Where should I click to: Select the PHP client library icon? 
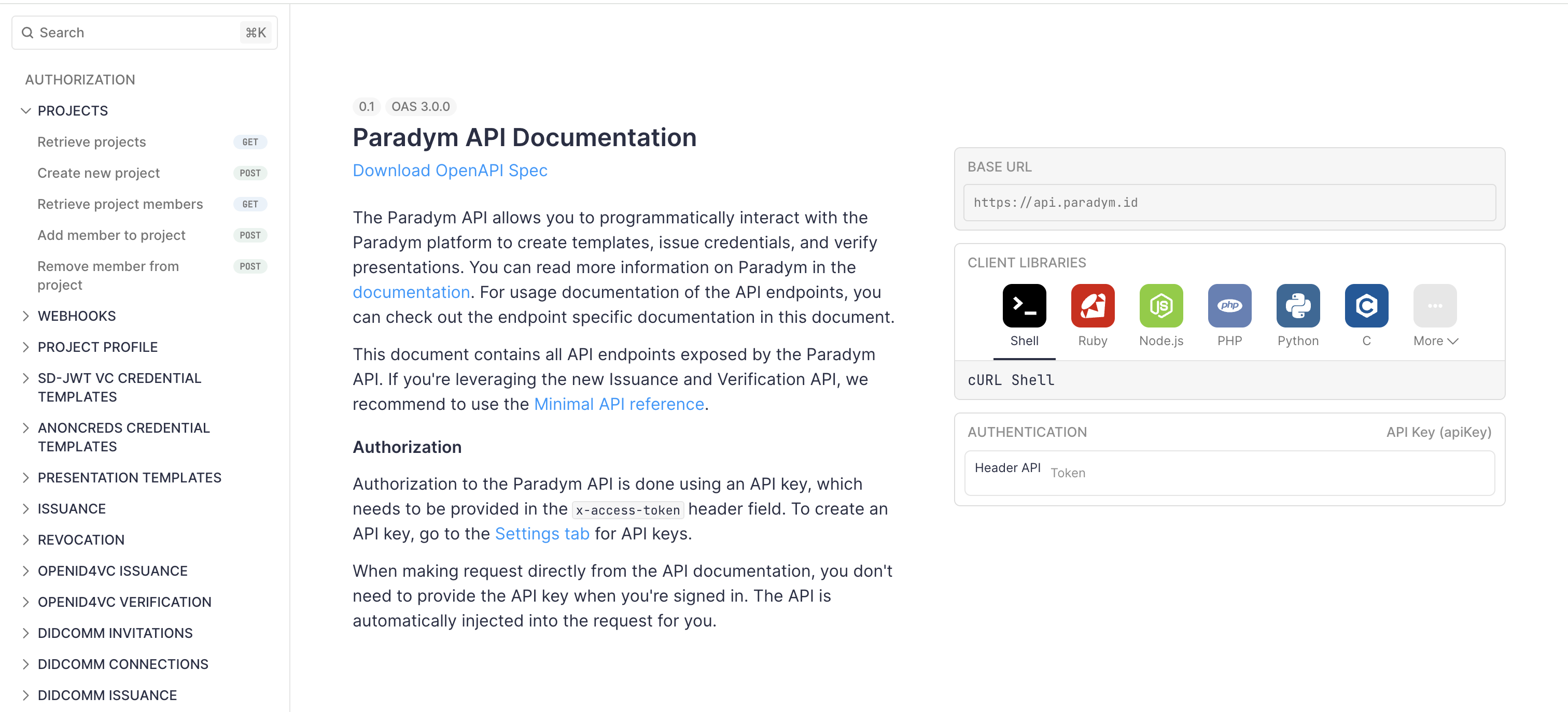pos(1229,306)
